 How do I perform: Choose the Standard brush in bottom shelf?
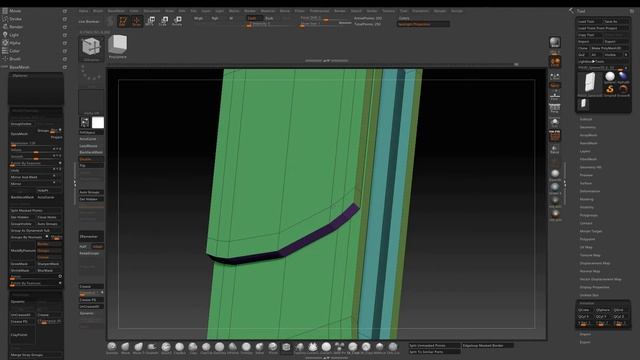tap(112, 347)
